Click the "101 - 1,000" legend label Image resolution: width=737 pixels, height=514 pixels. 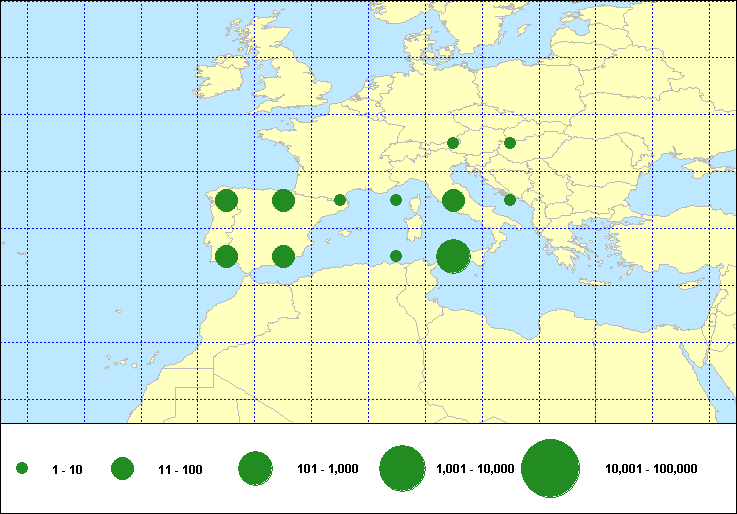331,469
